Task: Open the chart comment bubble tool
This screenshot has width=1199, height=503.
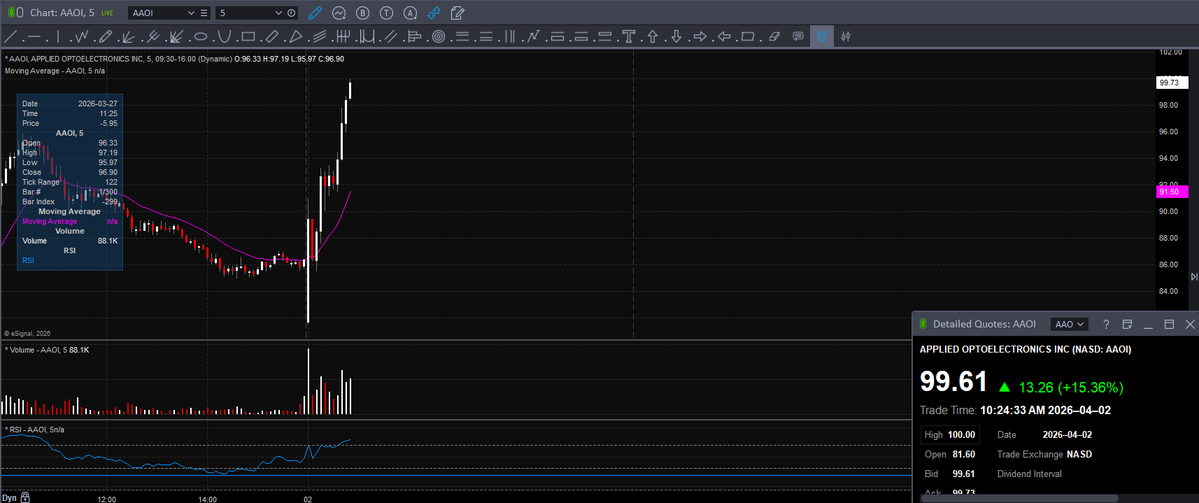Action: pos(798,37)
